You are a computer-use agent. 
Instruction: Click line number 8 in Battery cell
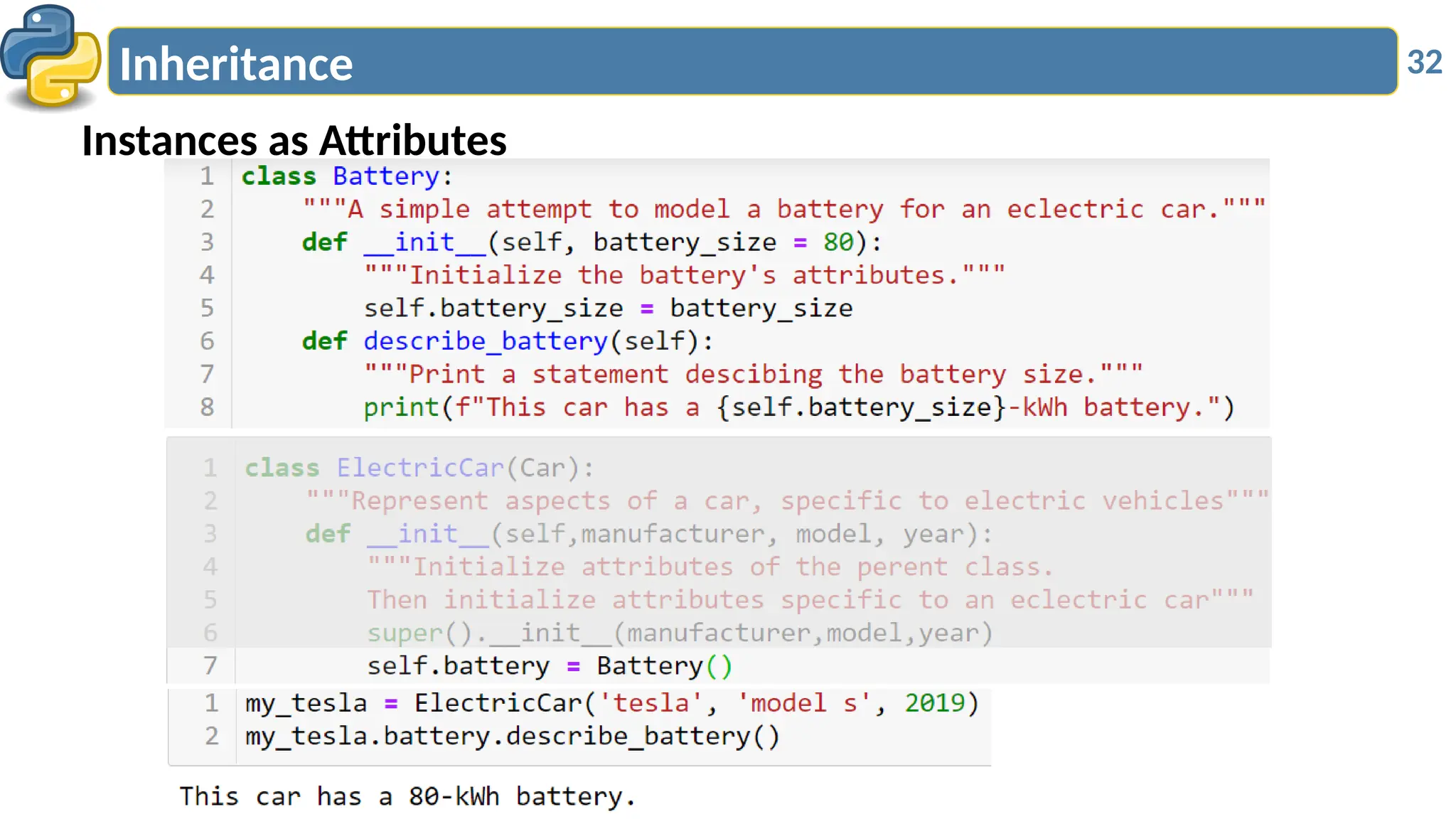click(x=207, y=407)
